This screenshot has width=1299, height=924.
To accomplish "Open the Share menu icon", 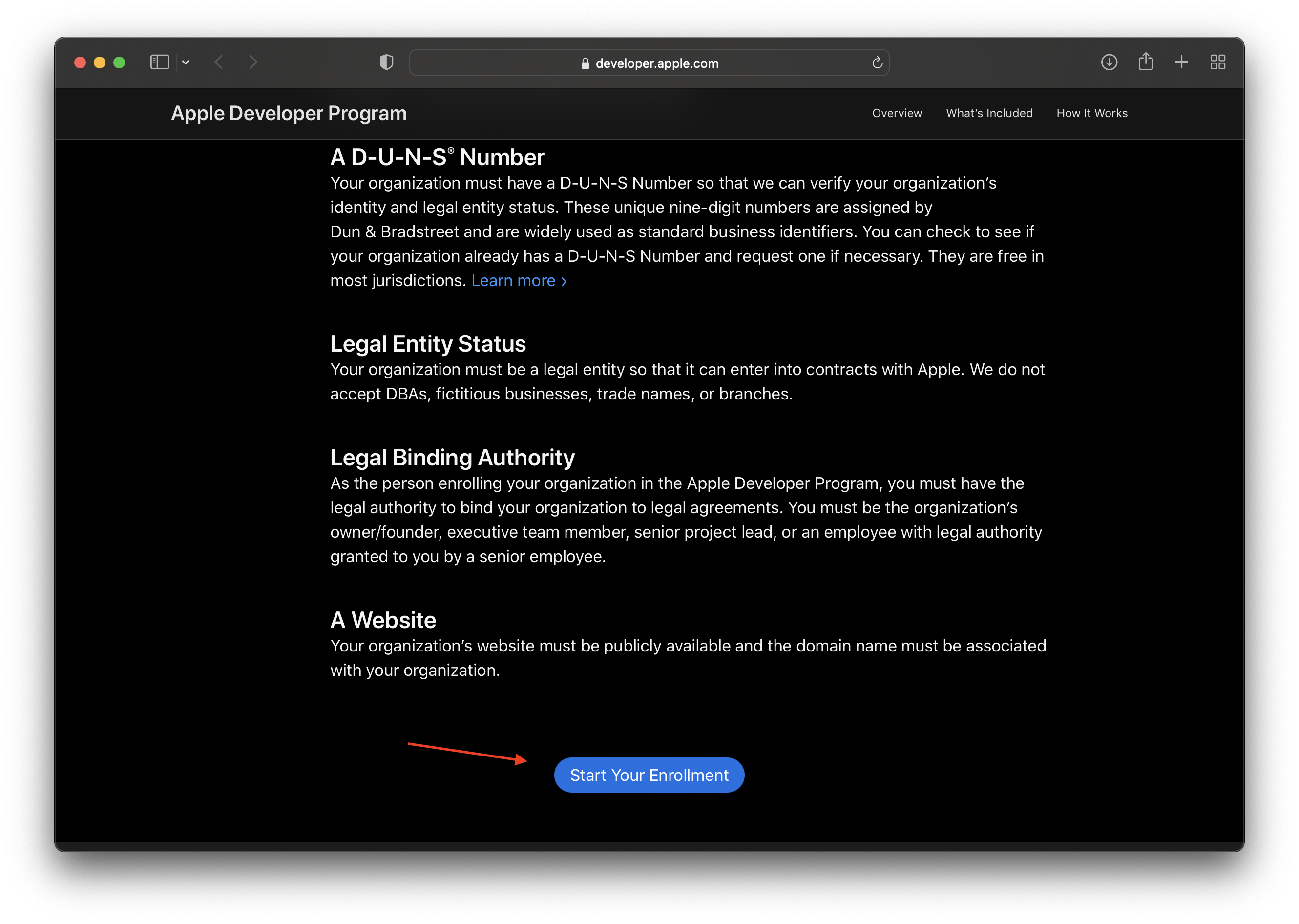I will (1145, 62).
